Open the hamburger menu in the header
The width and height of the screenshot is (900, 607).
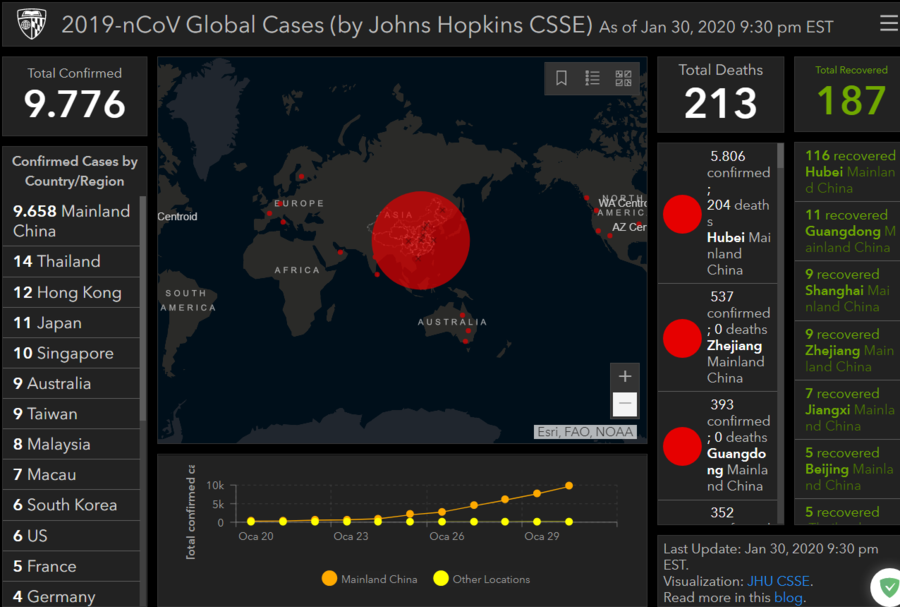pos(889,23)
